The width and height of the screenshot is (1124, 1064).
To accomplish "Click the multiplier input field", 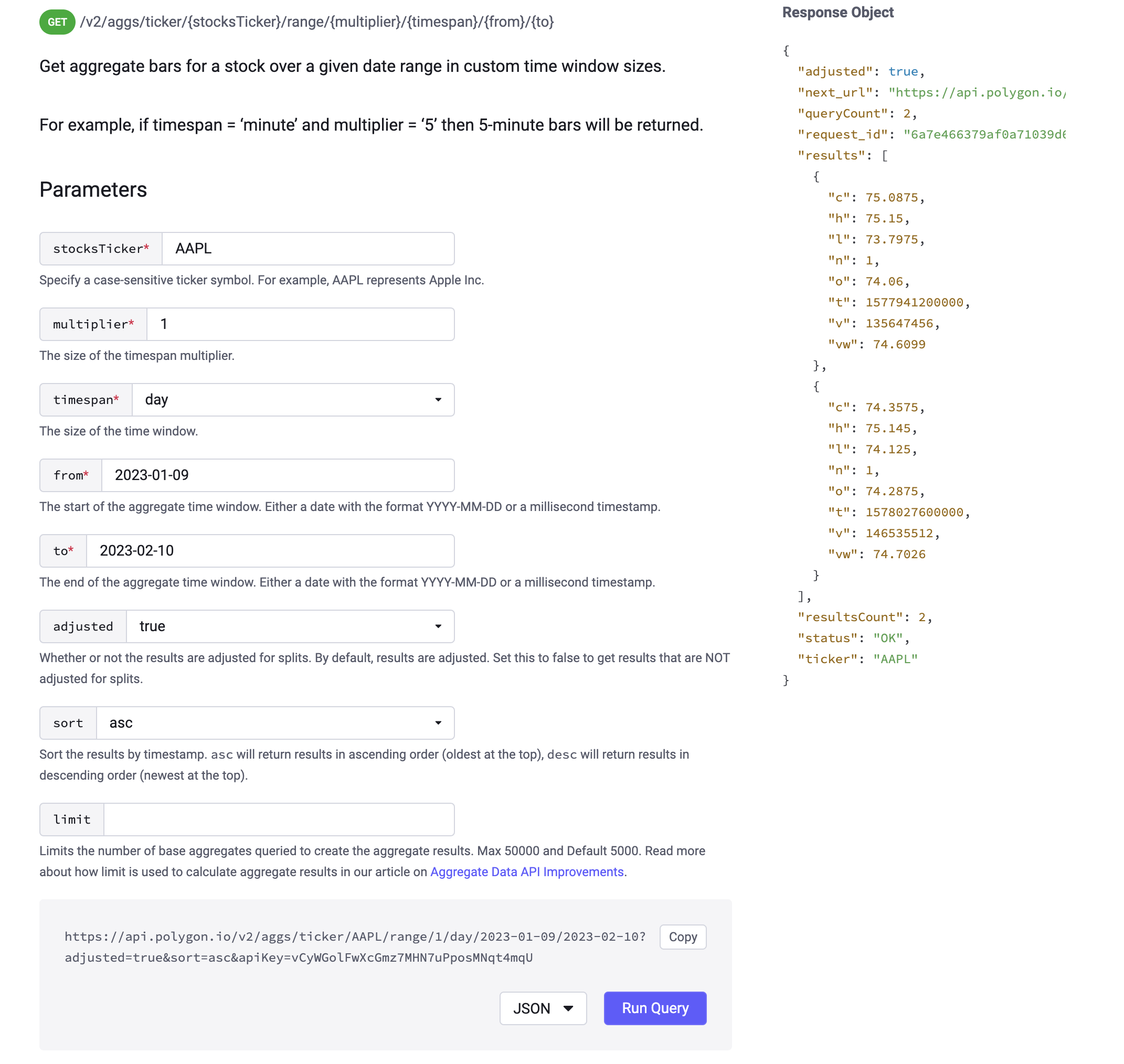I will pos(300,324).
